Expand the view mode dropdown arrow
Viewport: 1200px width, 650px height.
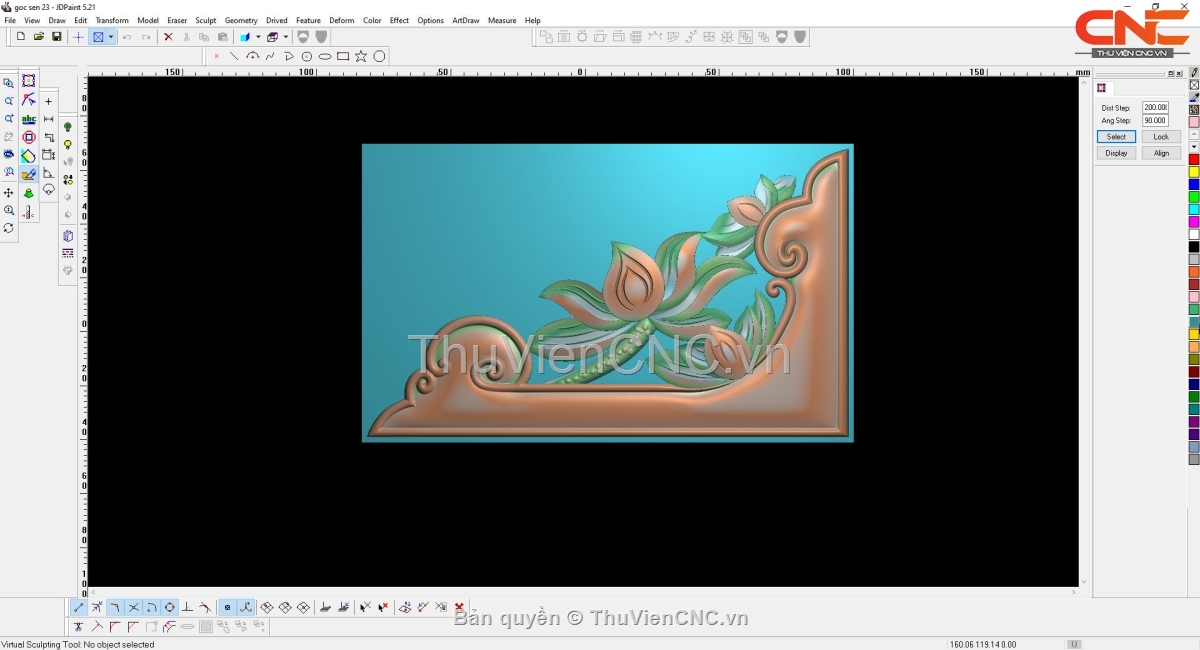click(x=111, y=37)
